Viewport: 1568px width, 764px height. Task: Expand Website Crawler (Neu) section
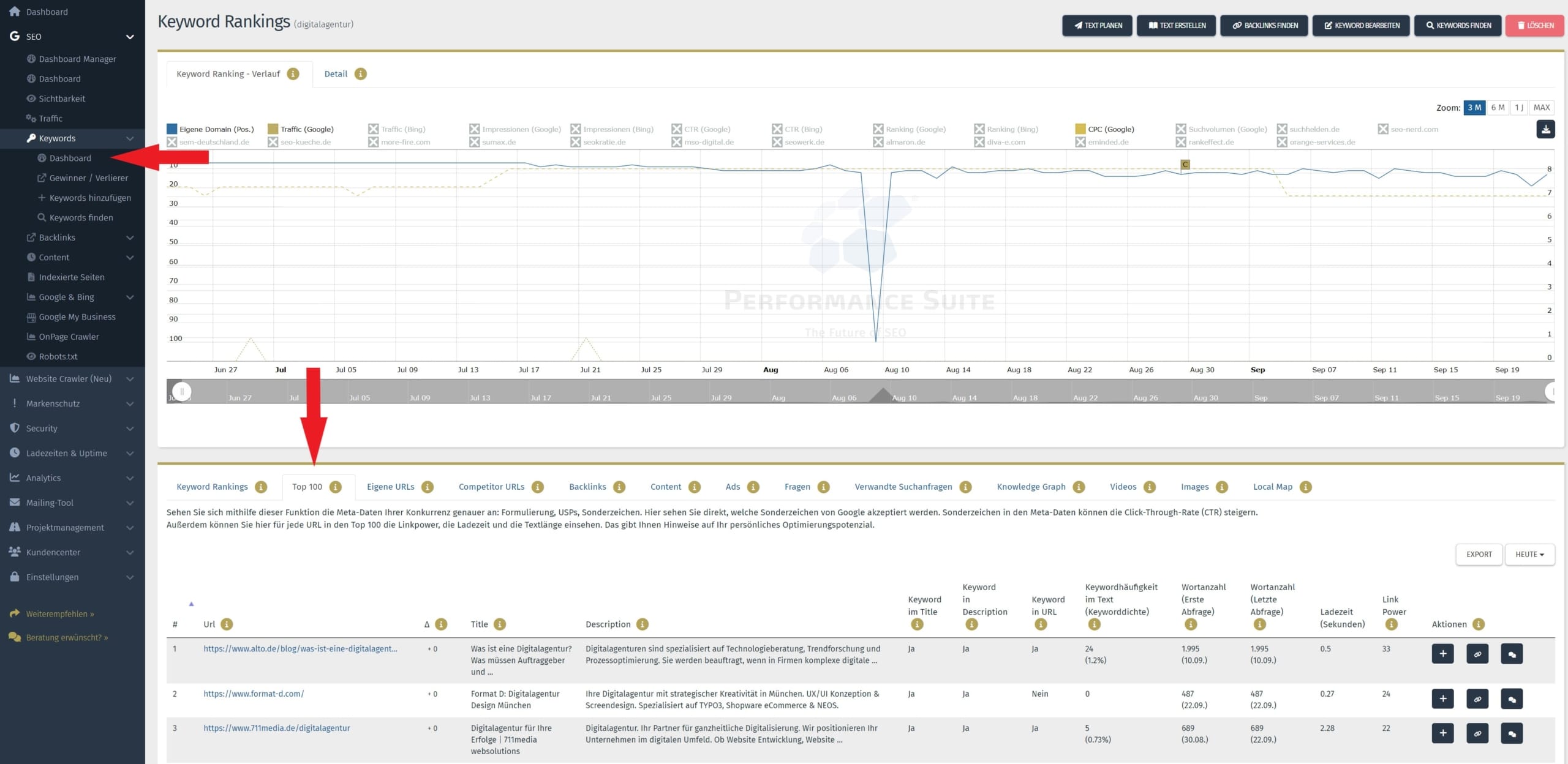click(130, 379)
